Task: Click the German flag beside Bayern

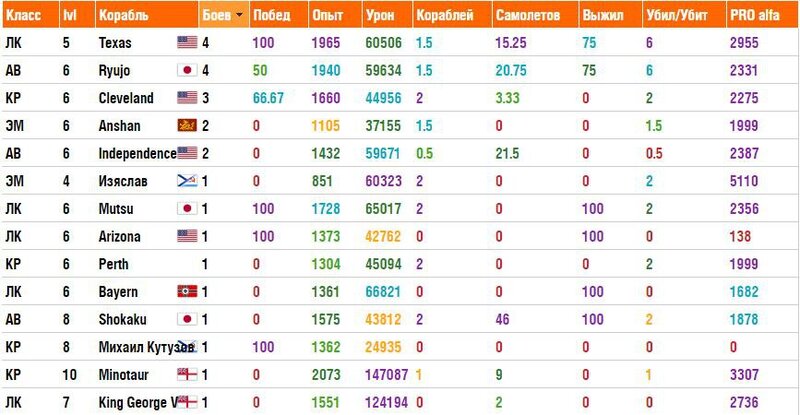Action: [187, 291]
